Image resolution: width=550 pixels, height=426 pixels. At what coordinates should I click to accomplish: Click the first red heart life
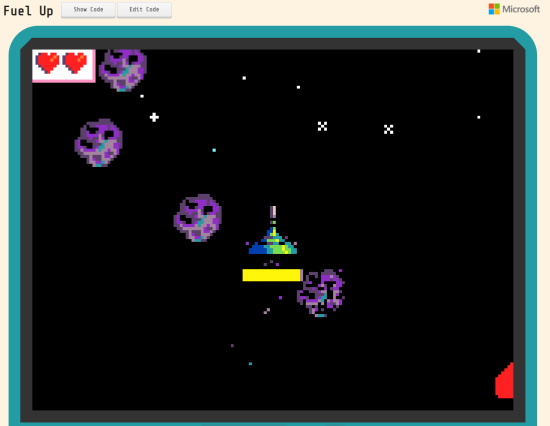click(48, 63)
